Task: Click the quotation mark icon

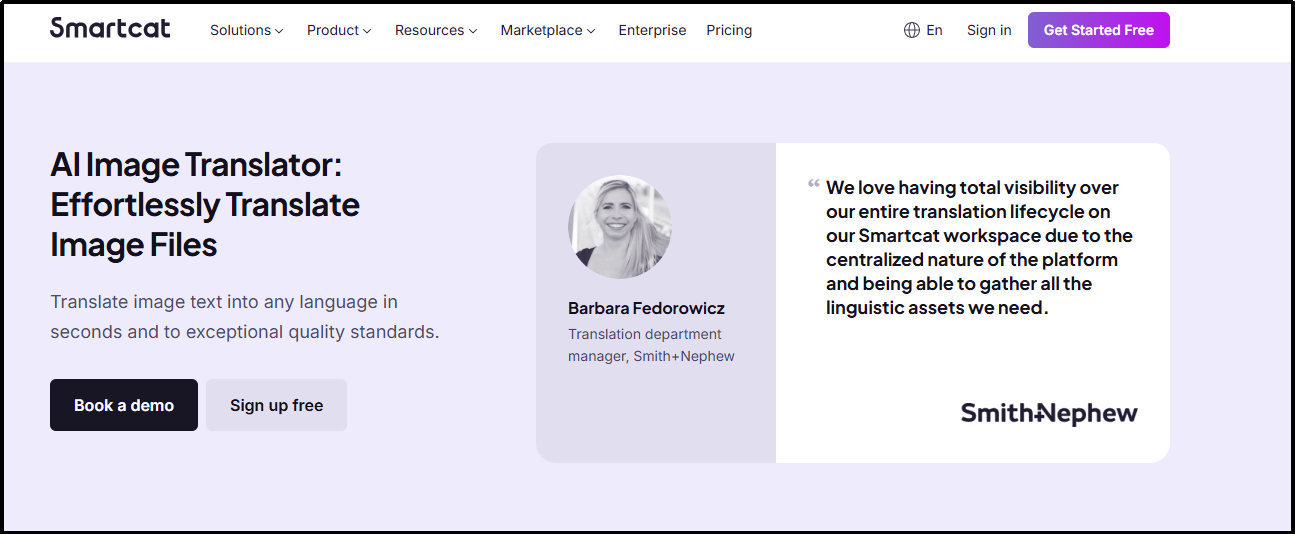Action: (814, 185)
